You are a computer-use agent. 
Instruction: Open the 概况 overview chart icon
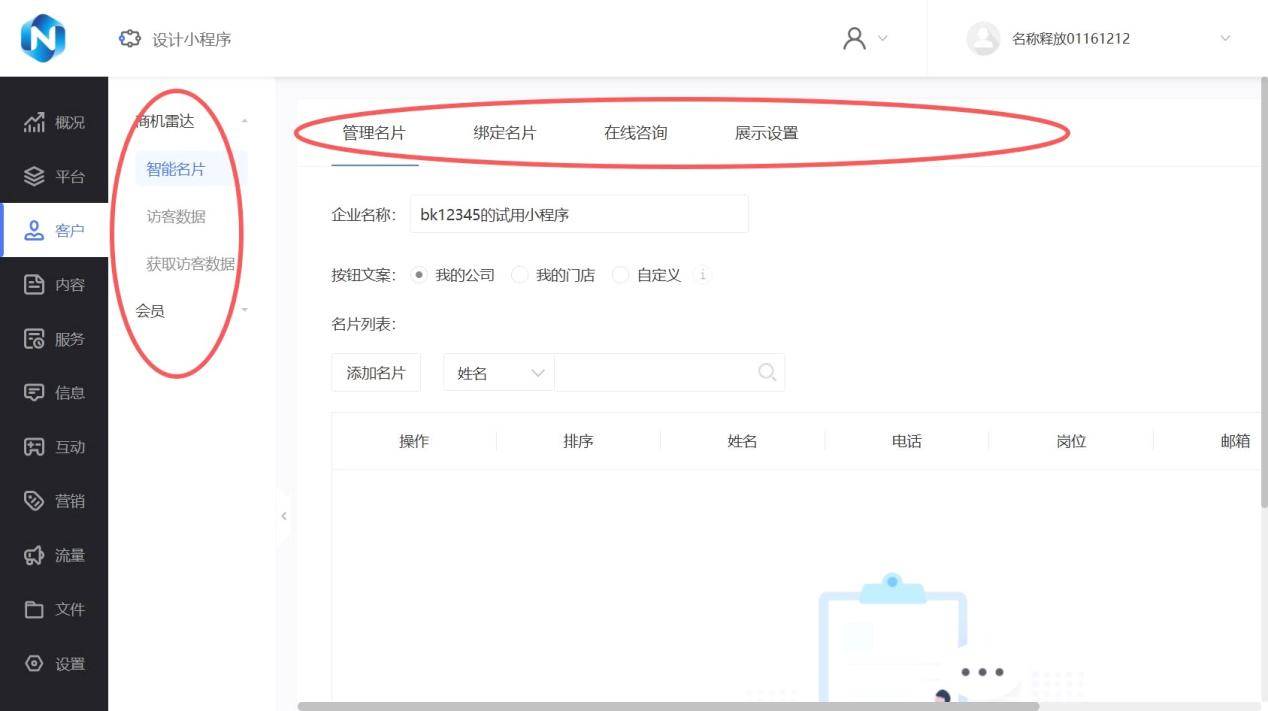pyautogui.click(x=34, y=123)
